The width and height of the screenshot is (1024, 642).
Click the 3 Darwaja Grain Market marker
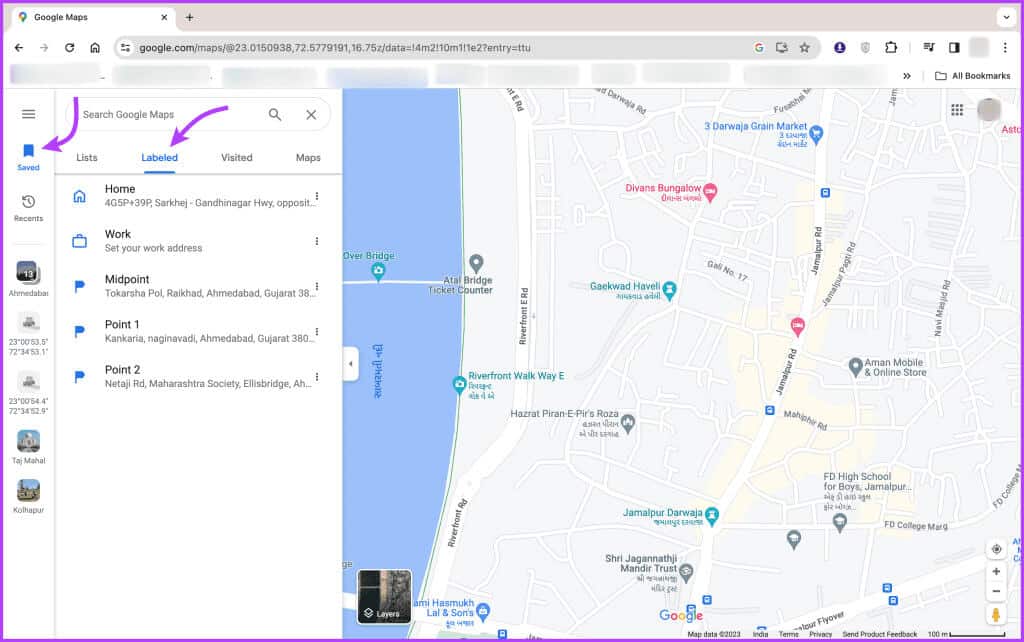pos(816,135)
